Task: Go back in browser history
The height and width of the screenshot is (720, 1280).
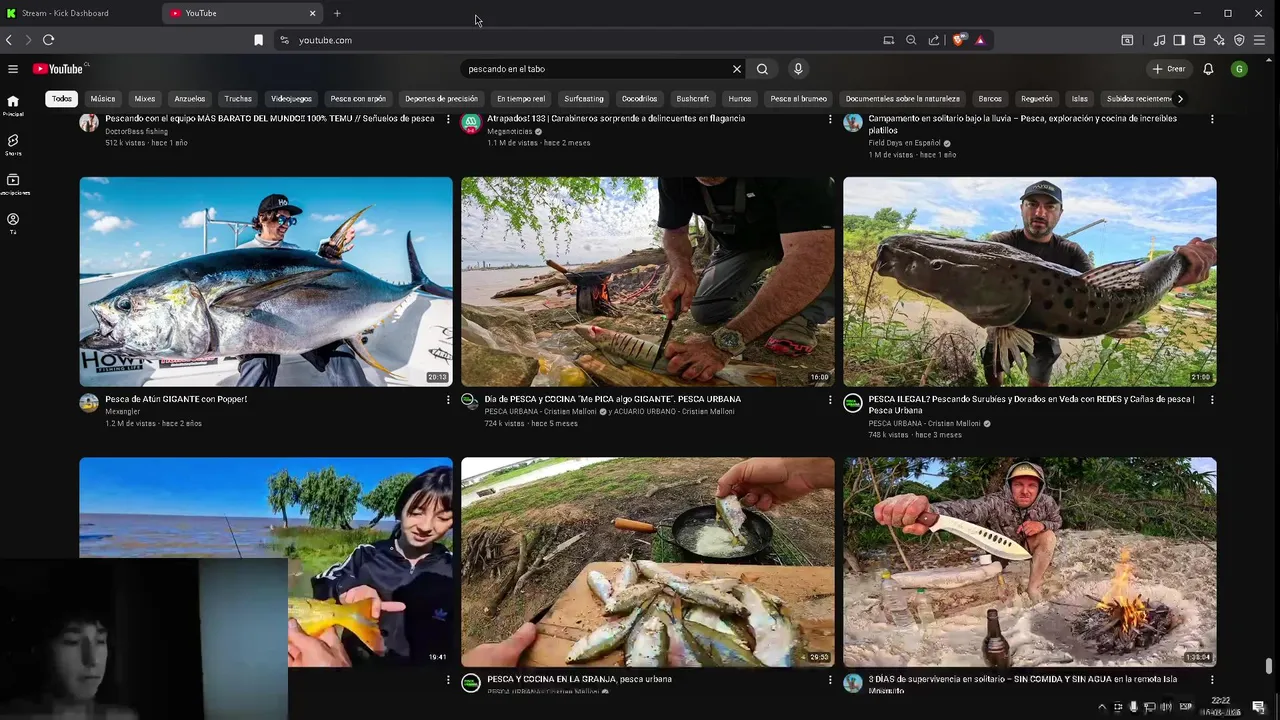Action: click(9, 40)
